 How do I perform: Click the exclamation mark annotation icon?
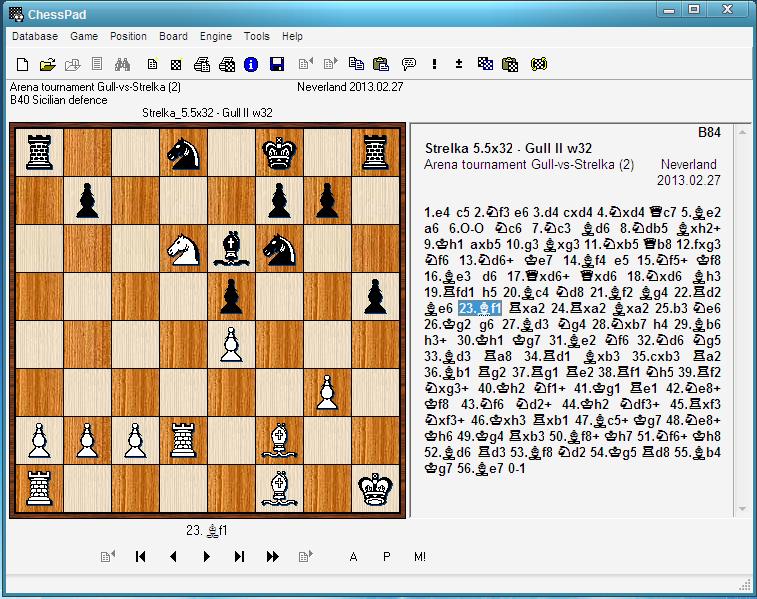pyautogui.click(x=435, y=64)
